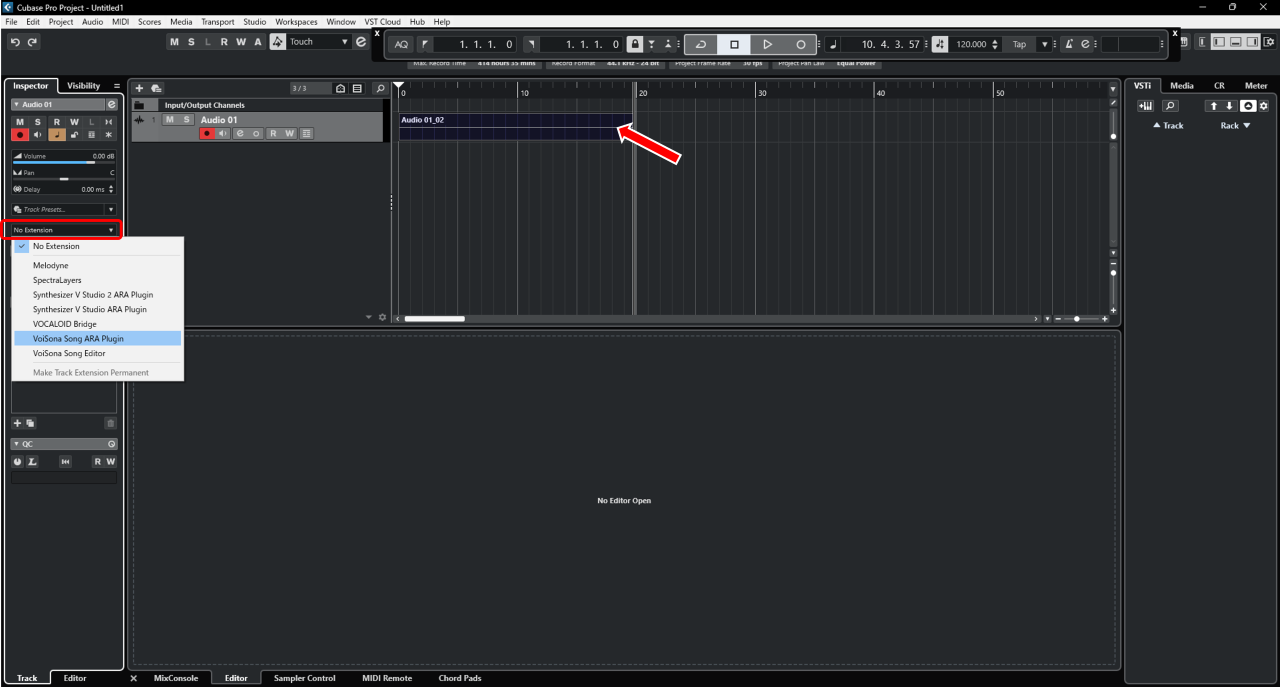This screenshot has width=1280, height=687.
Task: Open the Inspector lane display type icon
Action: (92, 134)
